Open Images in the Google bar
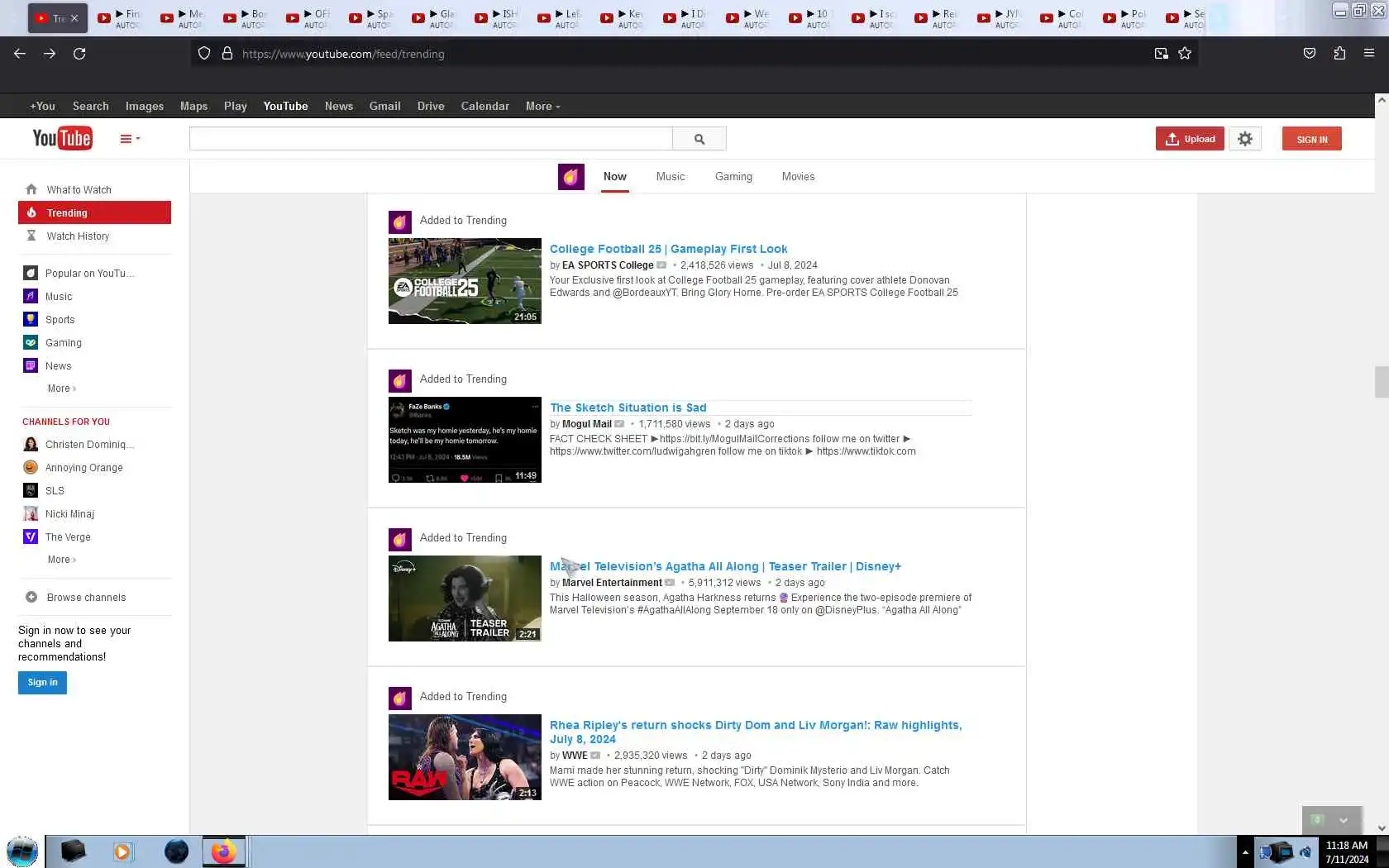This screenshot has width=1389, height=868. click(x=145, y=106)
